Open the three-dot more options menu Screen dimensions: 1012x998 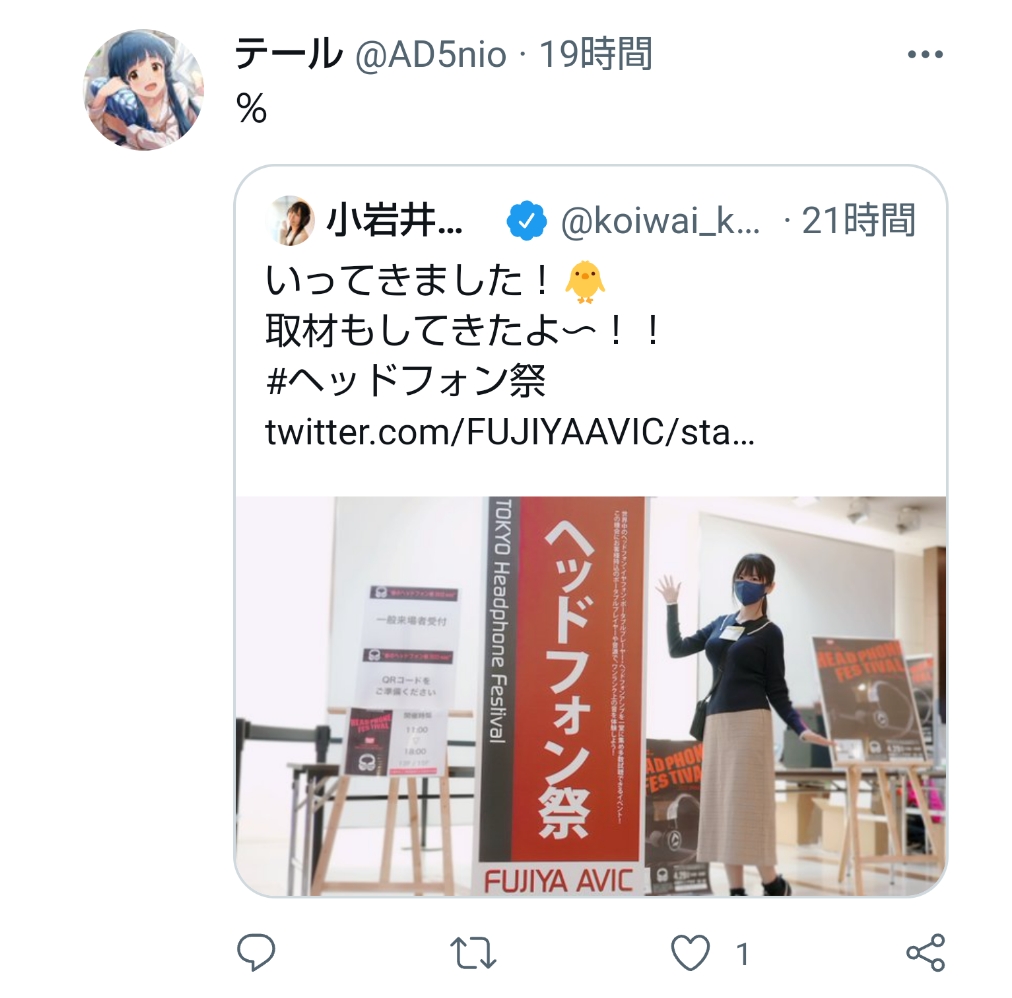click(926, 55)
